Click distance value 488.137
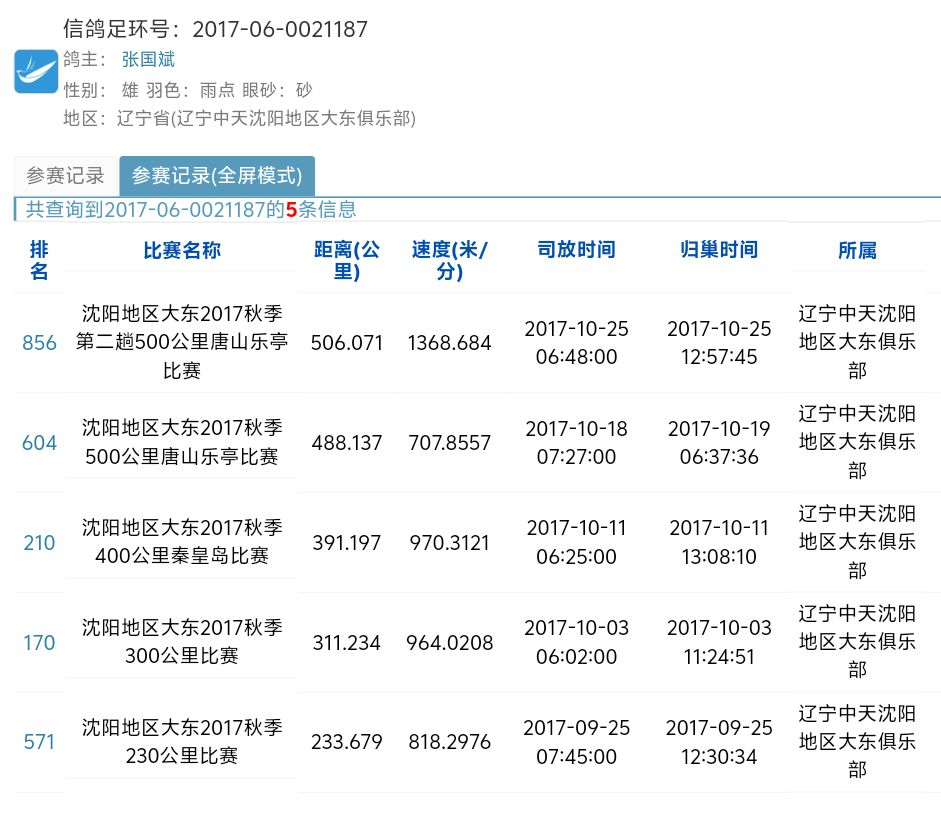This screenshot has height=813, width=941. (347, 443)
